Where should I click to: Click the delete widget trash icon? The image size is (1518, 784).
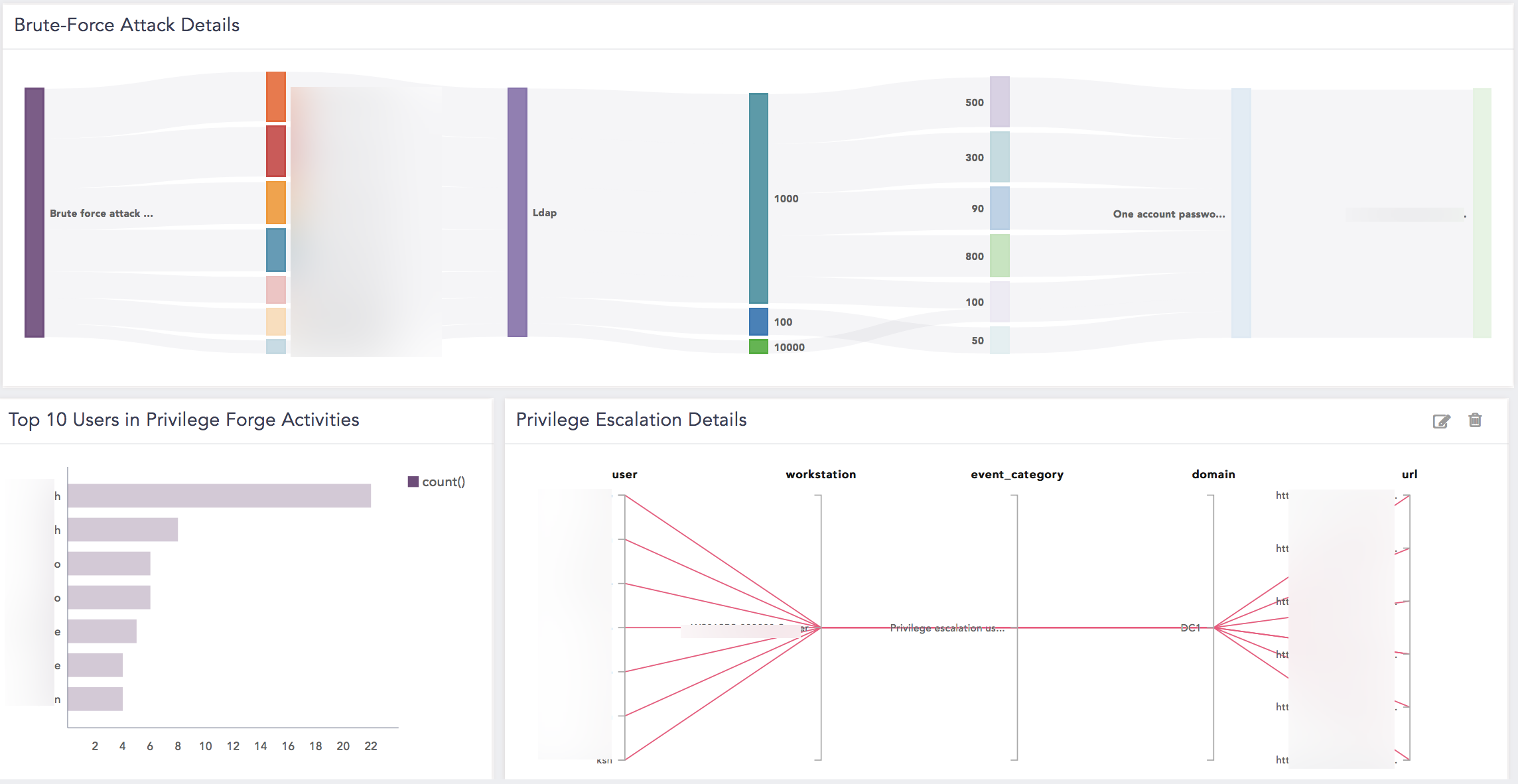coord(1475,420)
